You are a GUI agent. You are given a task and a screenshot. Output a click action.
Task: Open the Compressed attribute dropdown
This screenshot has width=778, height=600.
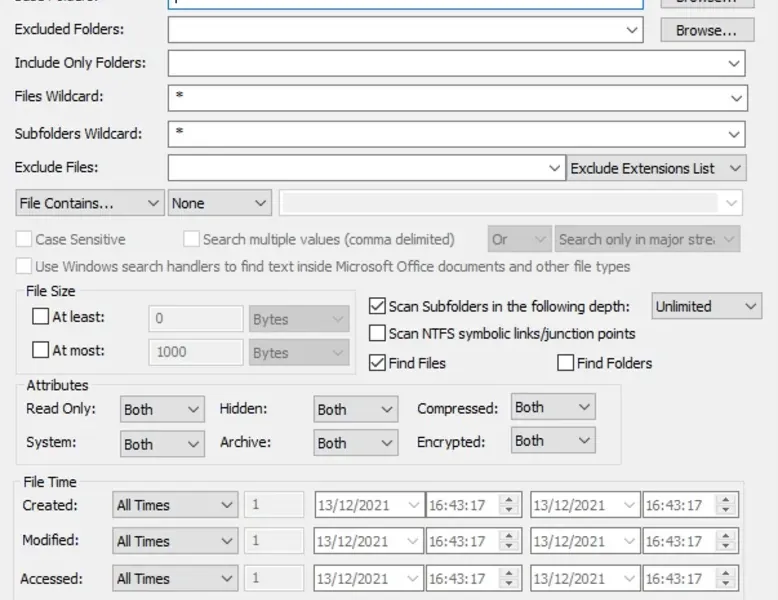point(553,407)
